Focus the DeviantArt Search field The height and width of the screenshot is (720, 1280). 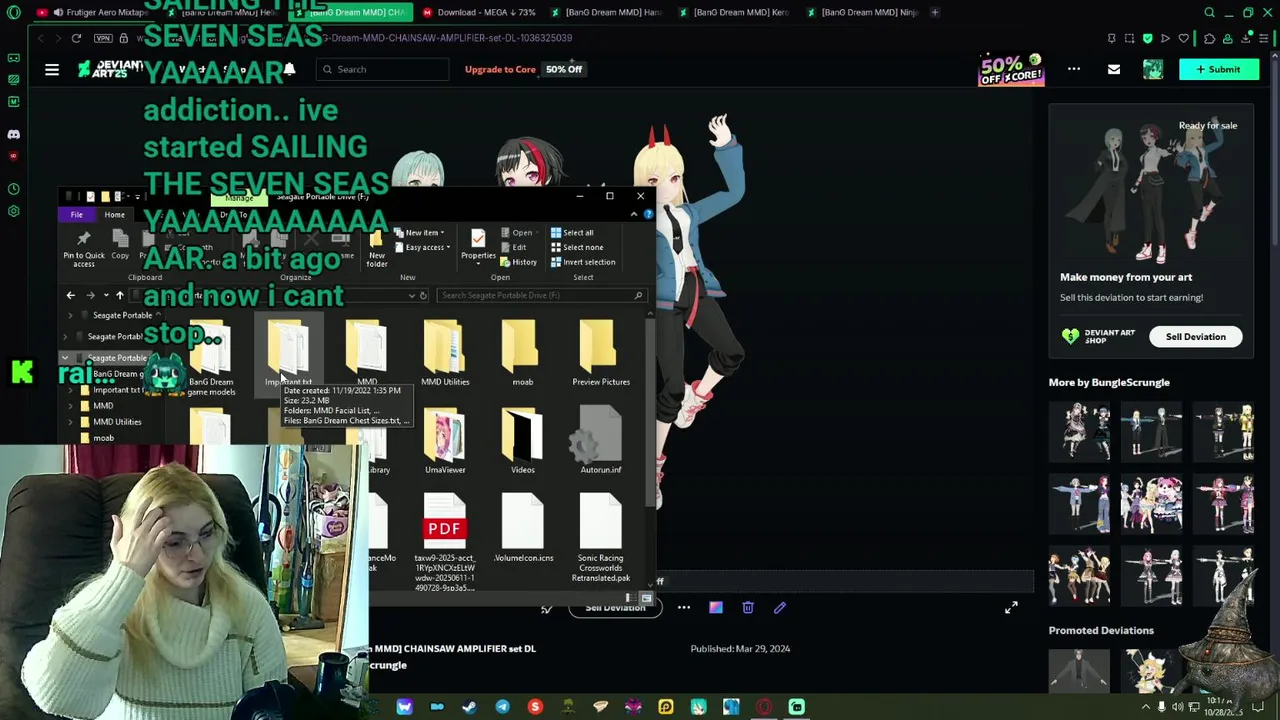384,69
